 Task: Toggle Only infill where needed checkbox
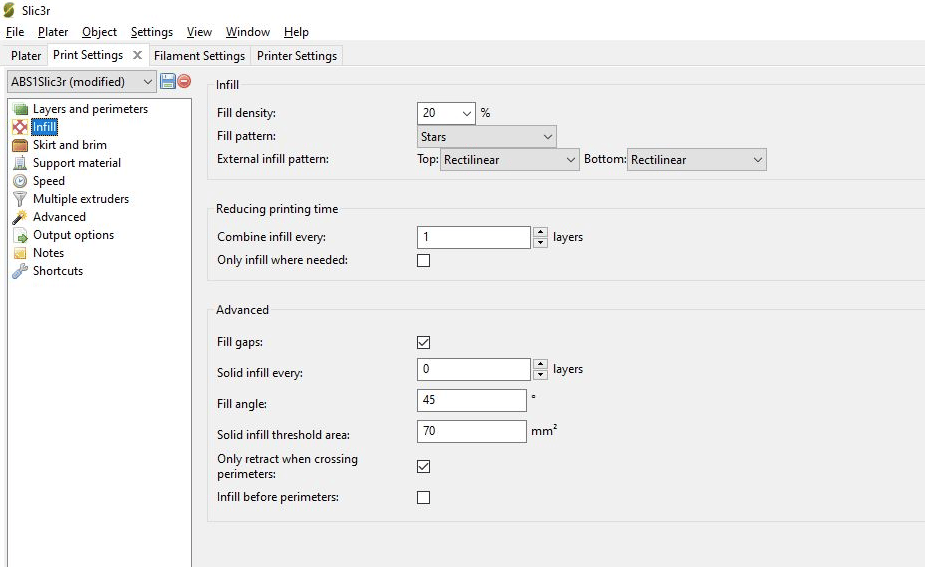pos(424,260)
